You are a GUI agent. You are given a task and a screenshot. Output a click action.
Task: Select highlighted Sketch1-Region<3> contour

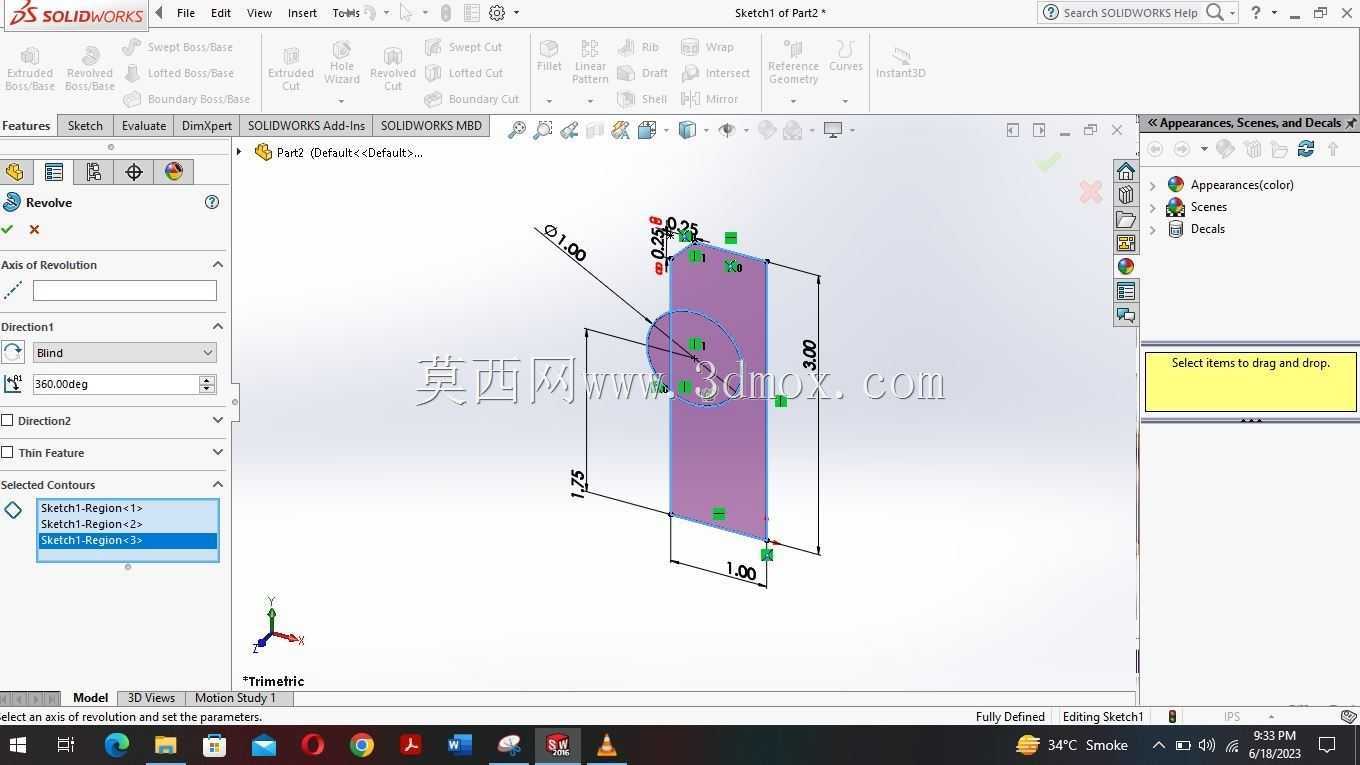(x=128, y=540)
